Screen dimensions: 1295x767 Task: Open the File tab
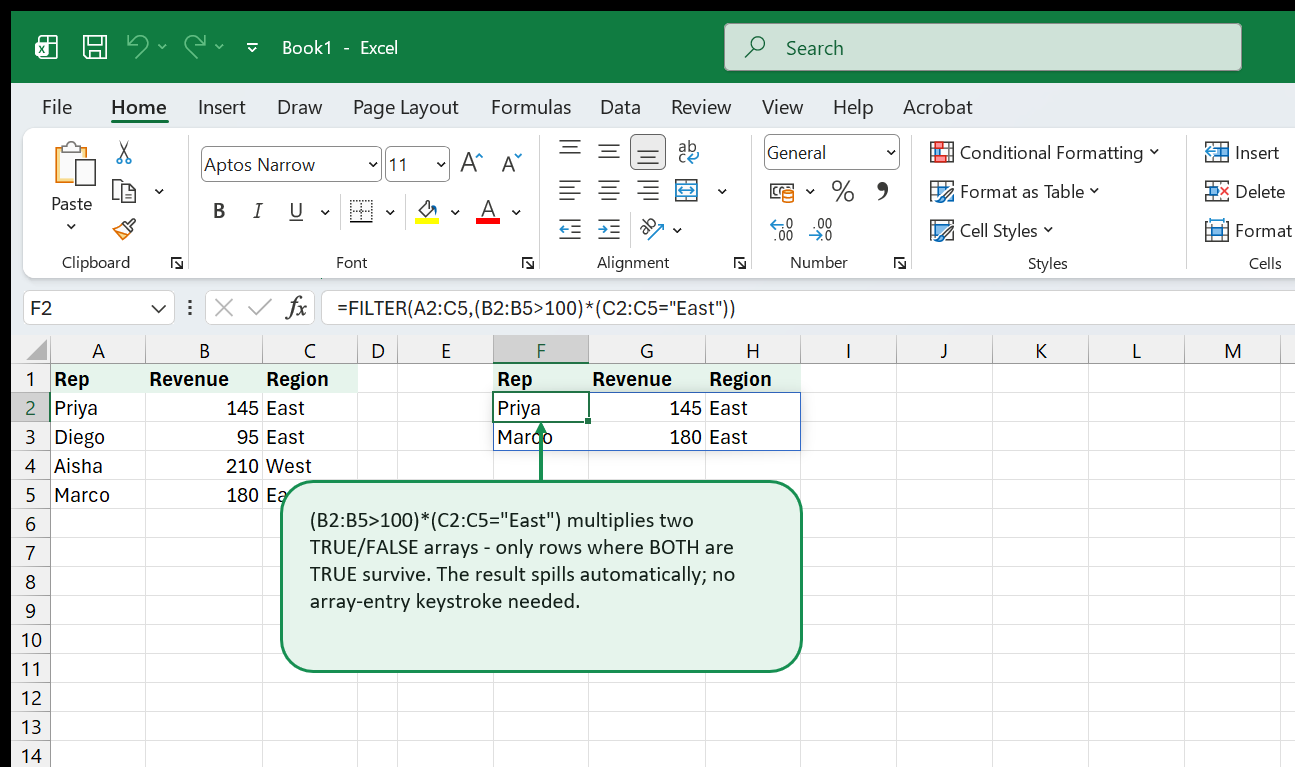pos(57,107)
